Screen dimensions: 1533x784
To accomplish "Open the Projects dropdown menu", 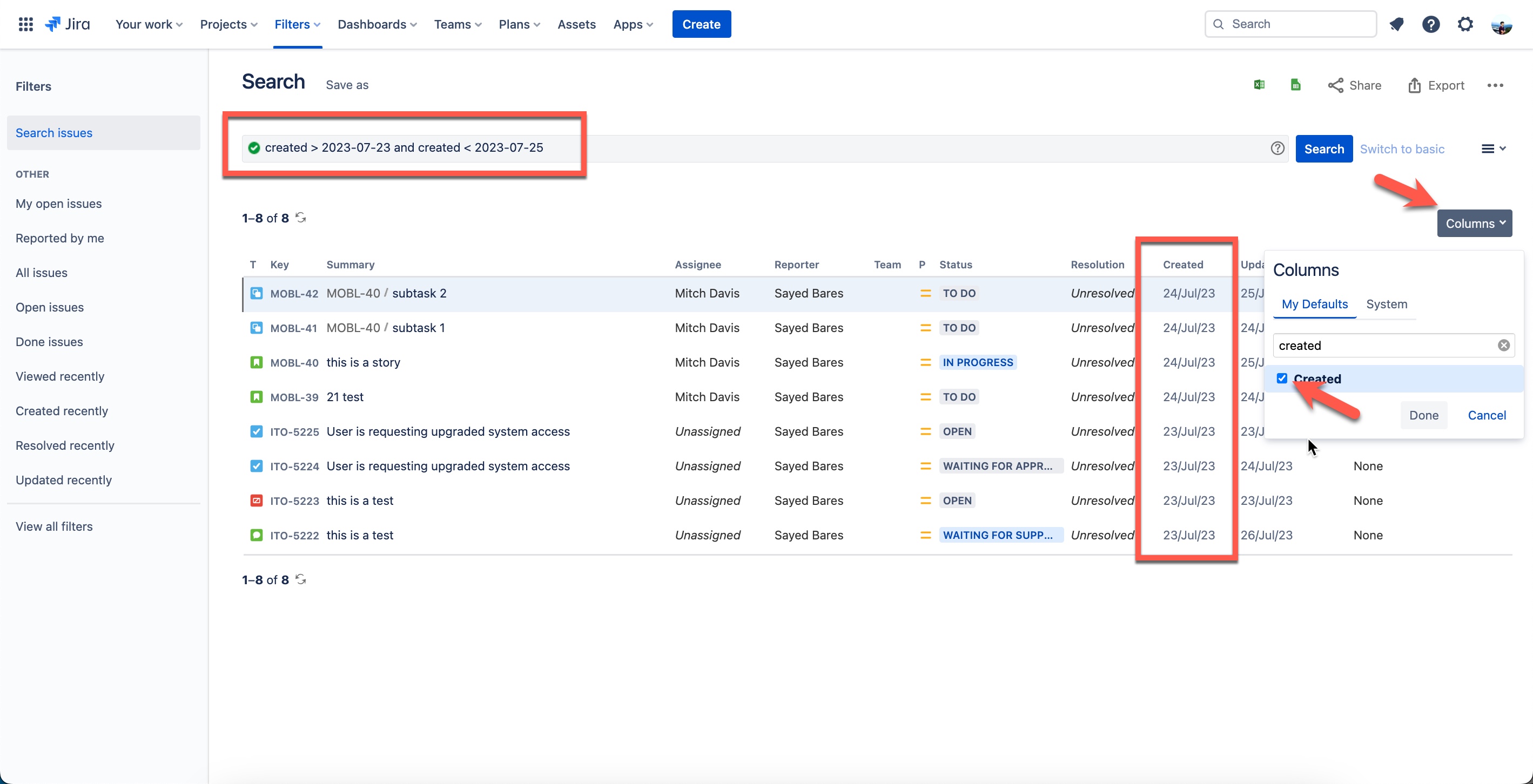I will [228, 24].
